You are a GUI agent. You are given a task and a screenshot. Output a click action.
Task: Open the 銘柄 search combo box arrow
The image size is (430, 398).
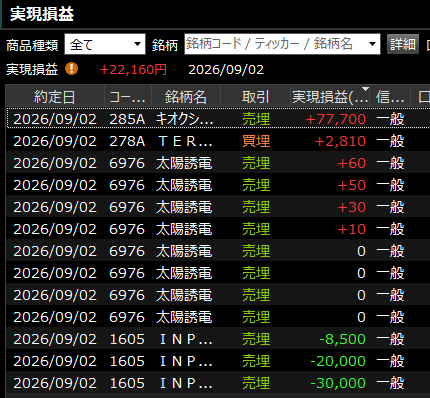point(372,44)
